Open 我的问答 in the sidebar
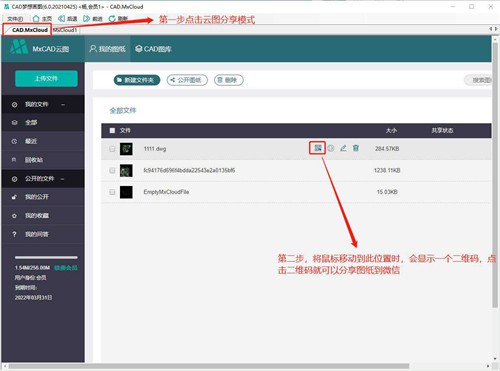 point(43,234)
